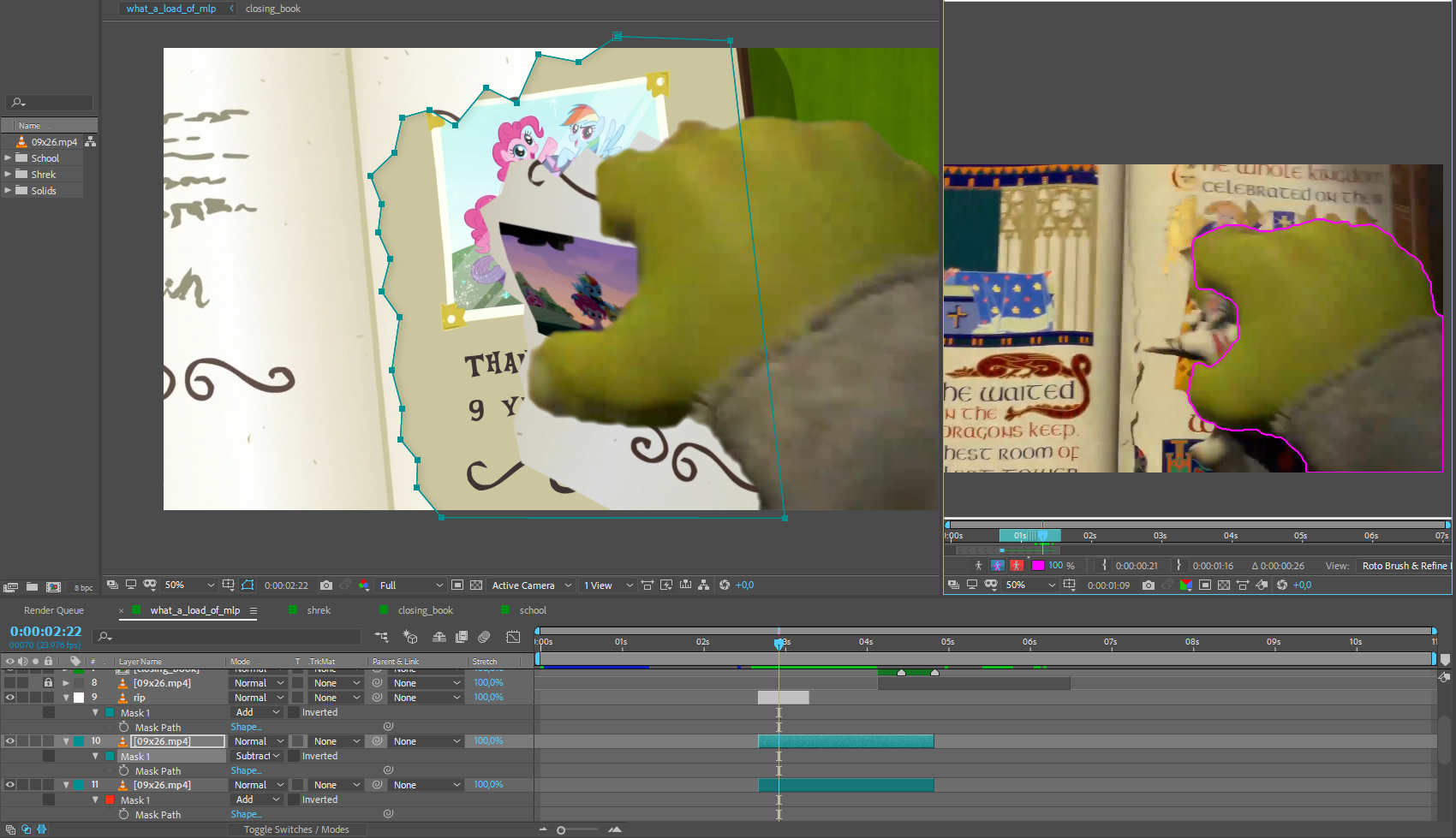This screenshot has width=1456, height=838.
Task: Click the timeline current time 0:00:02:22
Action: [x=45, y=631]
